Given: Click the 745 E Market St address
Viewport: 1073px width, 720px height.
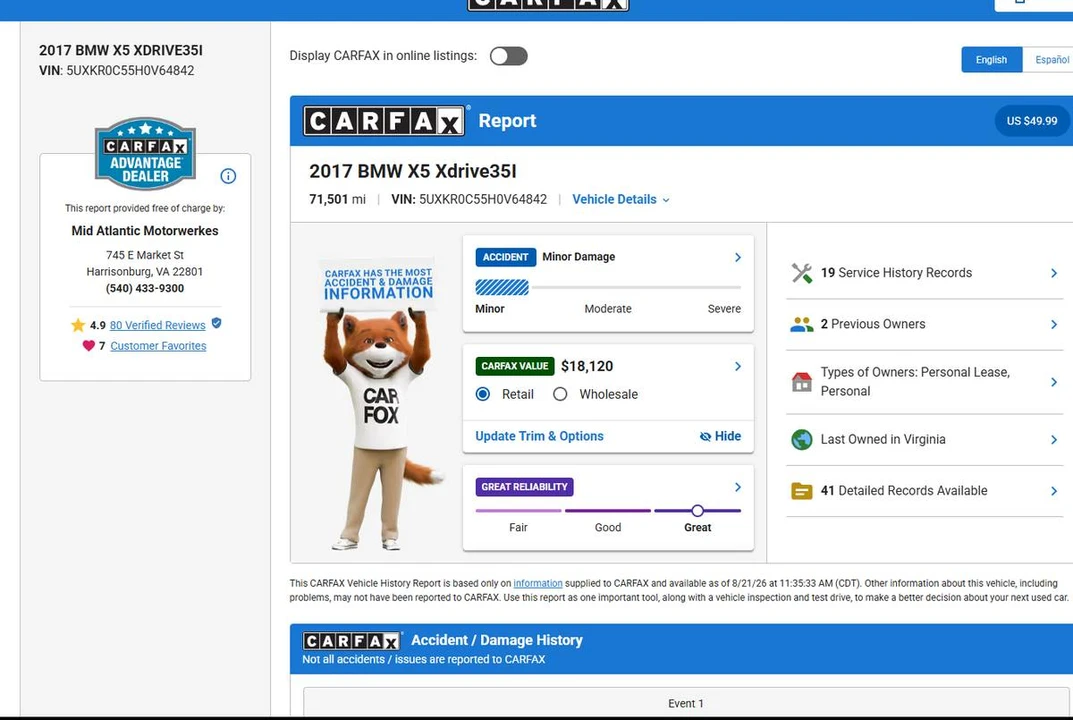Looking at the screenshot, I should [x=145, y=255].
